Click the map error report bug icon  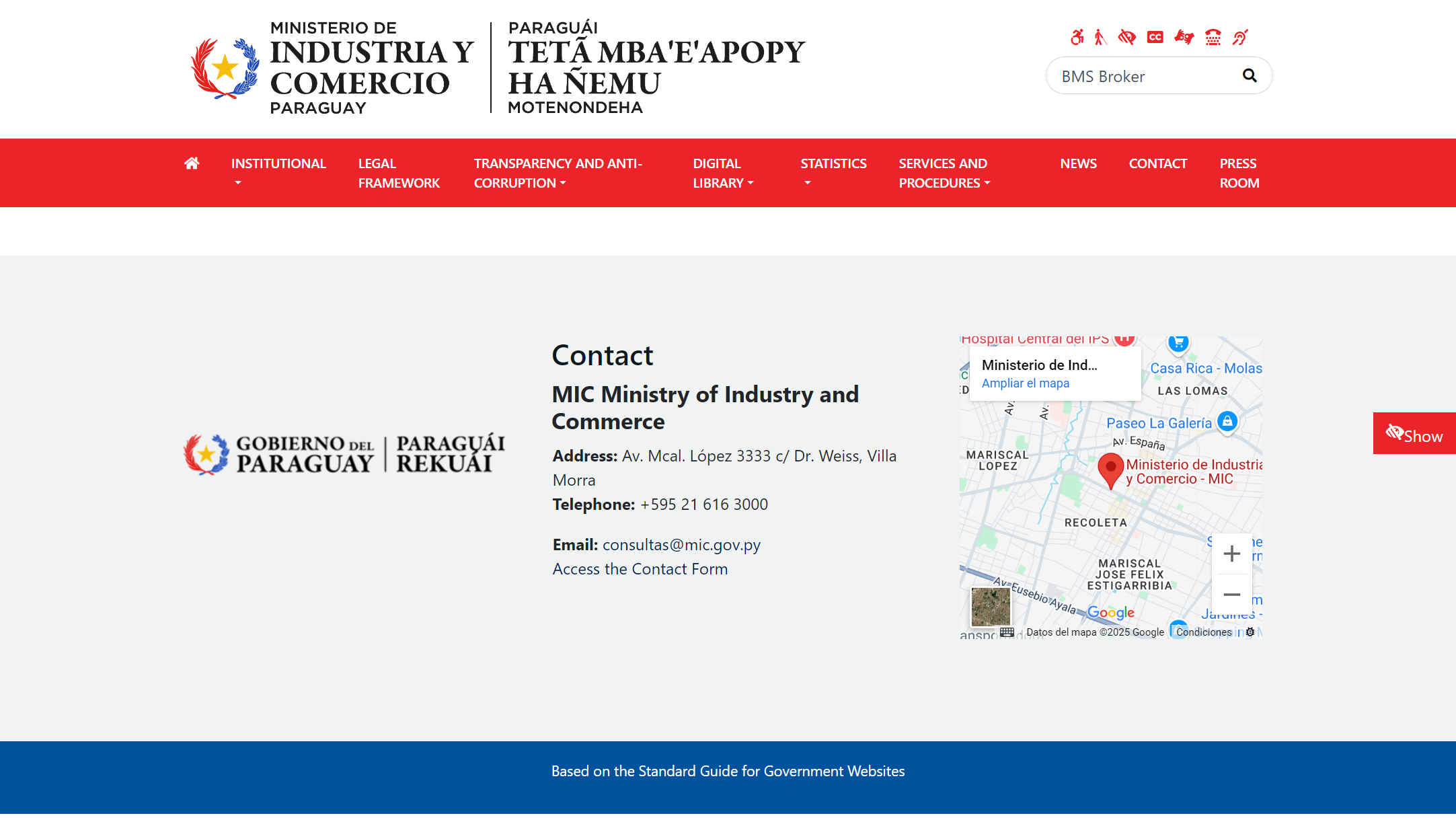pyautogui.click(x=1250, y=632)
